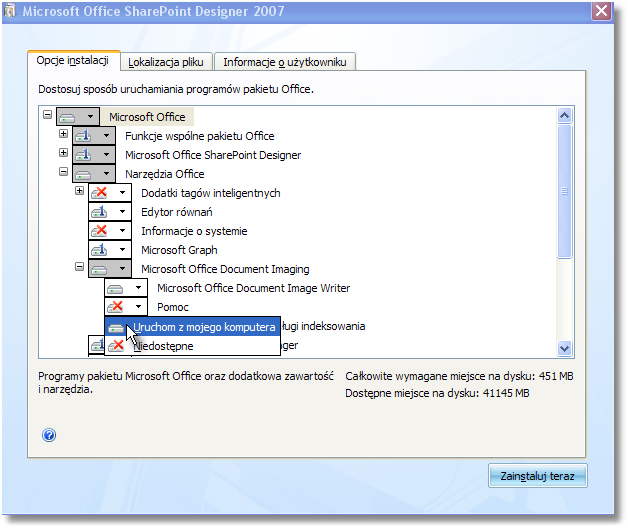Open install dropdown for Microsoft Graph
This screenshot has width=628, height=529.
tap(123, 249)
